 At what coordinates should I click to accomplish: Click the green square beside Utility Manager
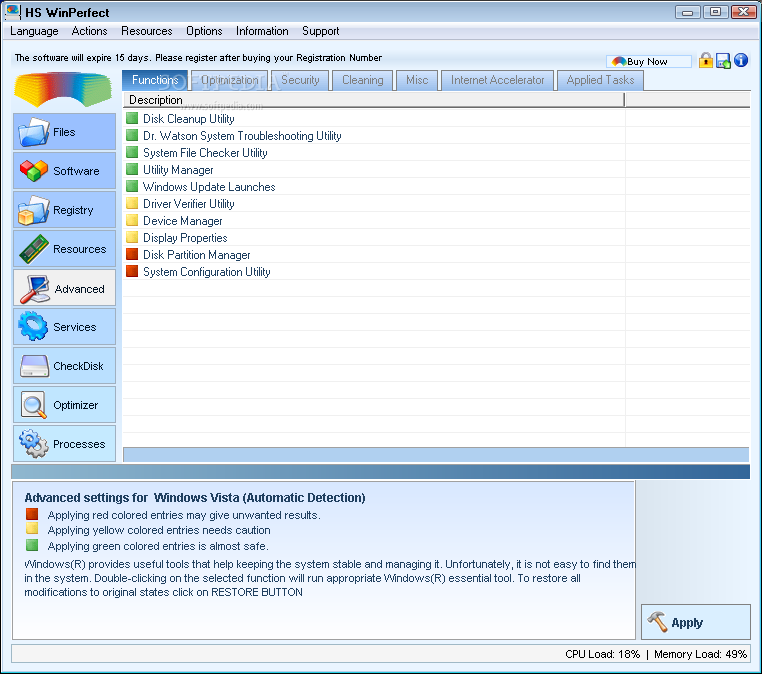pyautogui.click(x=132, y=169)
